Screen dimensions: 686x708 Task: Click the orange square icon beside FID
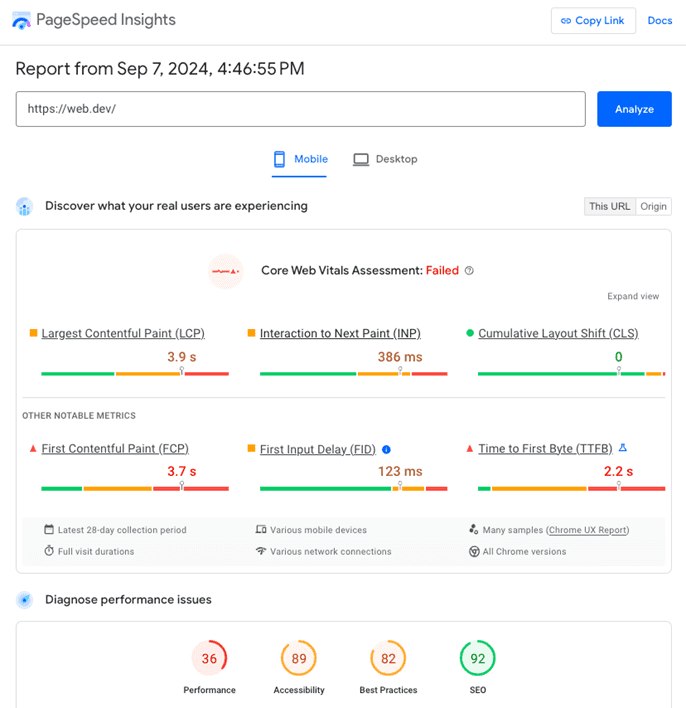pyautogui.click(x=252, y=448)
